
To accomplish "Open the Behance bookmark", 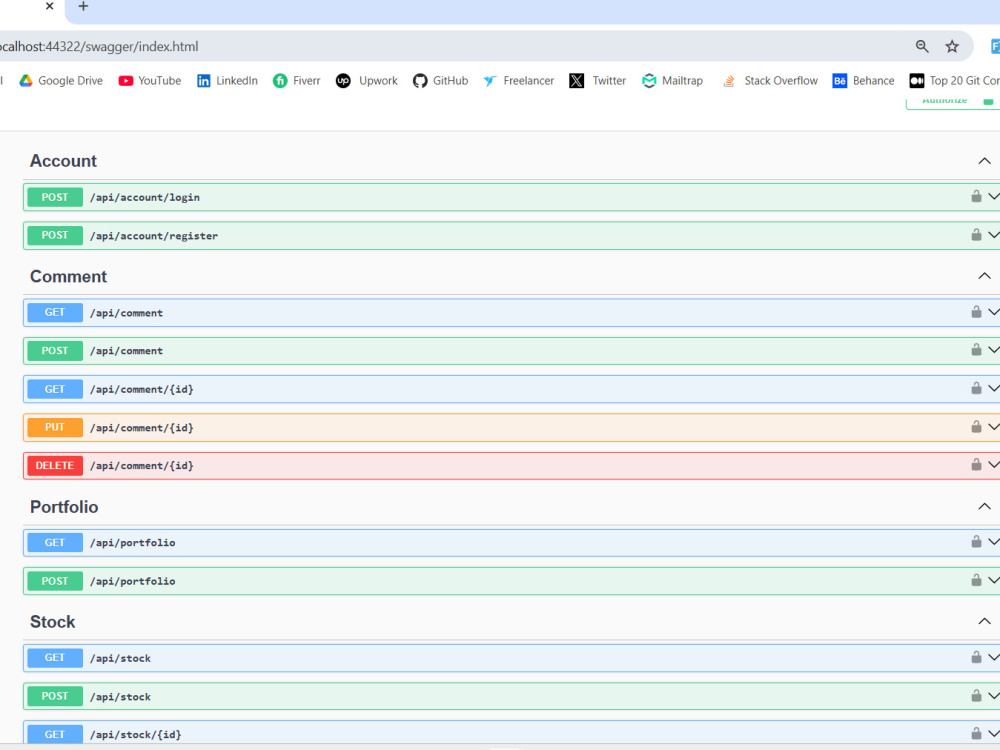I will click(864, 80).
